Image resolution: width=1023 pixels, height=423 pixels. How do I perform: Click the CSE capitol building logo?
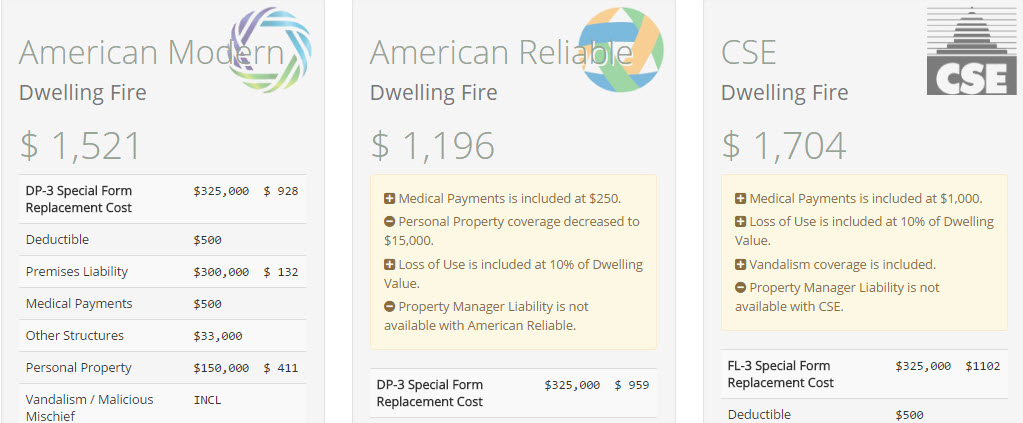point(971,51)
